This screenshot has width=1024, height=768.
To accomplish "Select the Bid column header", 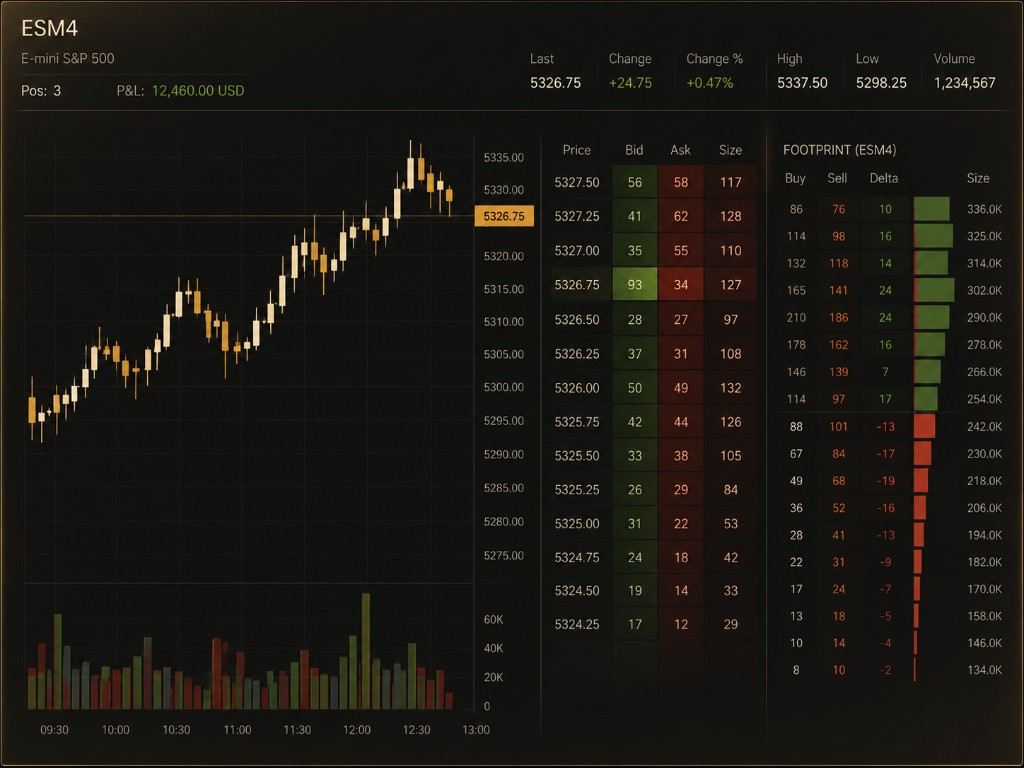I will click(634, 150).
